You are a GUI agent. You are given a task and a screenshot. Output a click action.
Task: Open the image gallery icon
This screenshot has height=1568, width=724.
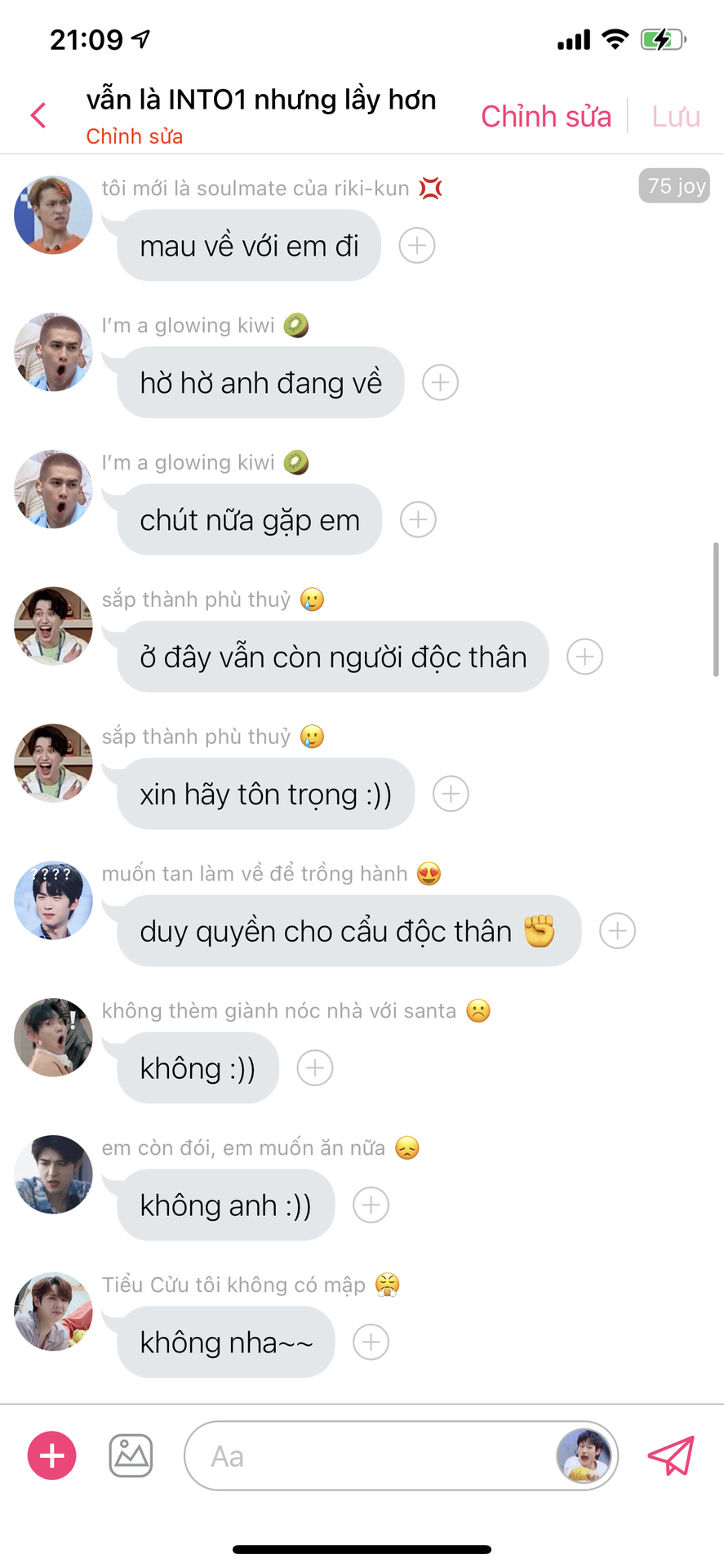(x=131, y=1455)
